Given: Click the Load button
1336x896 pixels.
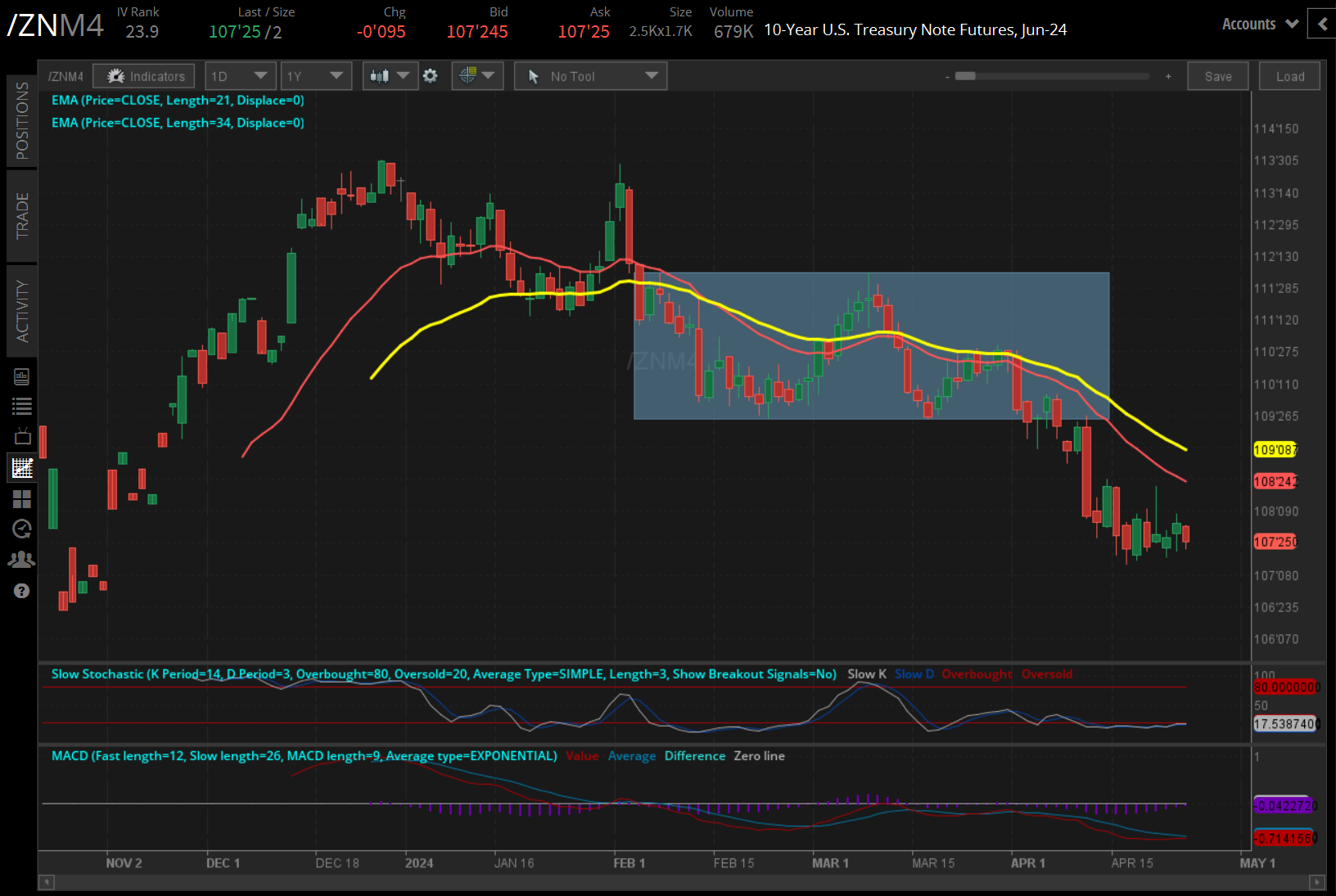Looking at the screenshot, I should click(x=1289, y=75).
